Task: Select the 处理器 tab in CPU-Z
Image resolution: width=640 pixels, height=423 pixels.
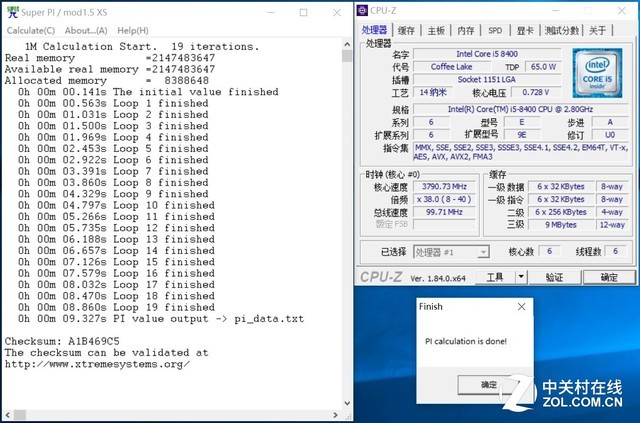Action: point(374,30)
